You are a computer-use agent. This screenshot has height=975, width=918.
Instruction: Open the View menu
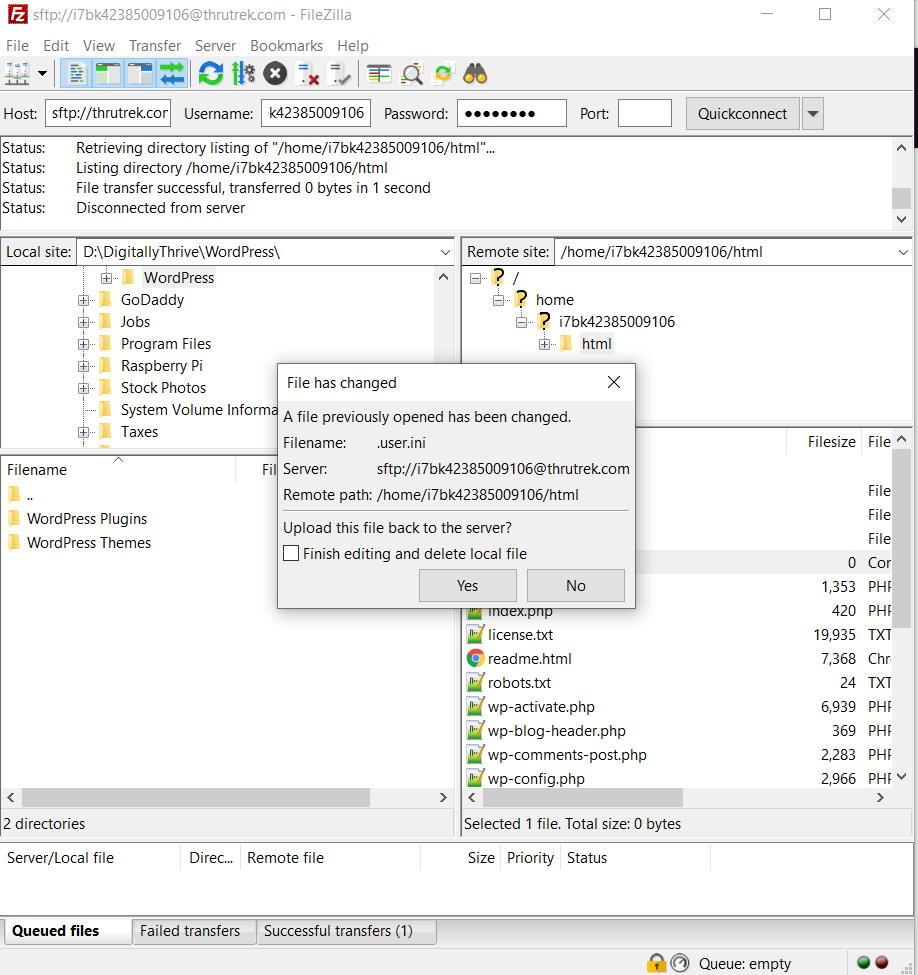click(x=99, y=46)
